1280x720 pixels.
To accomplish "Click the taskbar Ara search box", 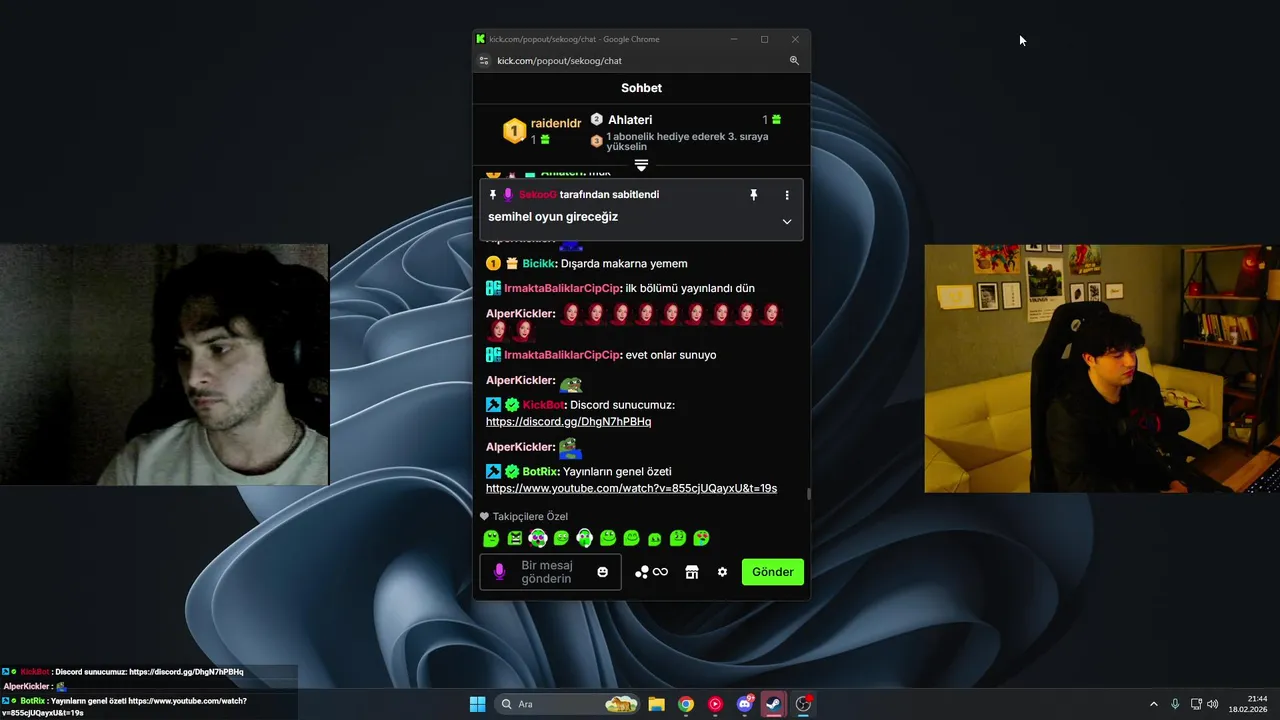I will 569,704.
